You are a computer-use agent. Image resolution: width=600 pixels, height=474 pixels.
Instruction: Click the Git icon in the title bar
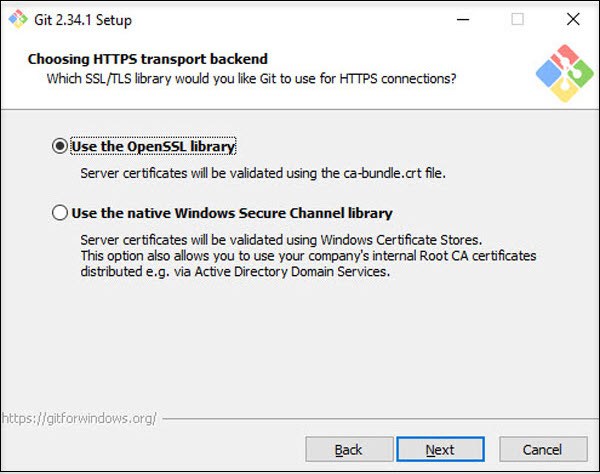pyautogui.click(x=16, y=19)
